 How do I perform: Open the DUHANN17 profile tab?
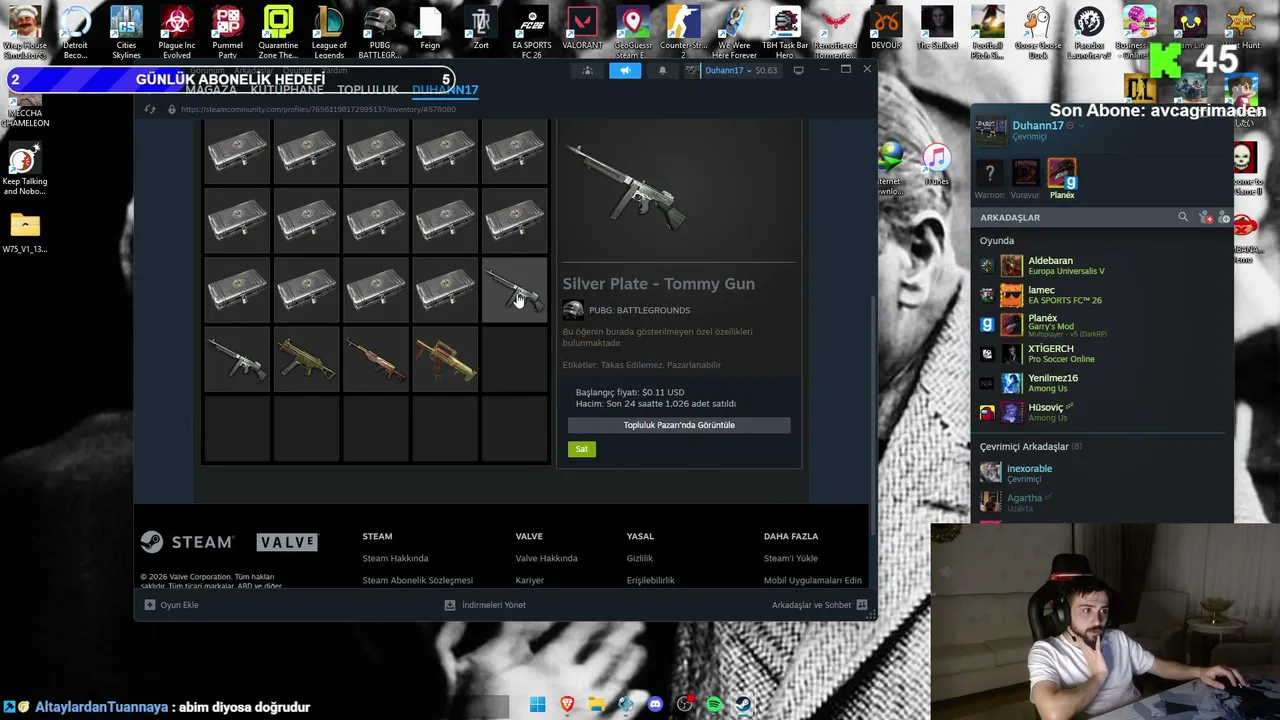(x=445, y=89)
